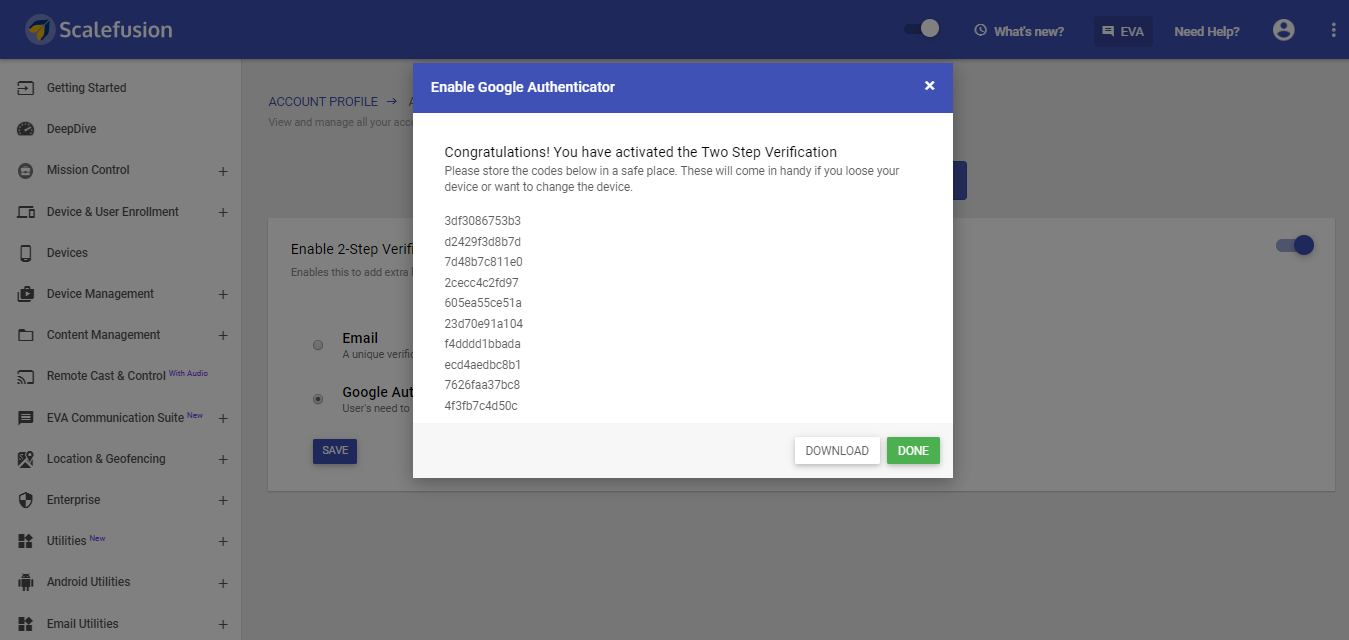This screenshot has width=1349, height=640.
Task: Click the Need Help? link
Action: pos(1207,31)
